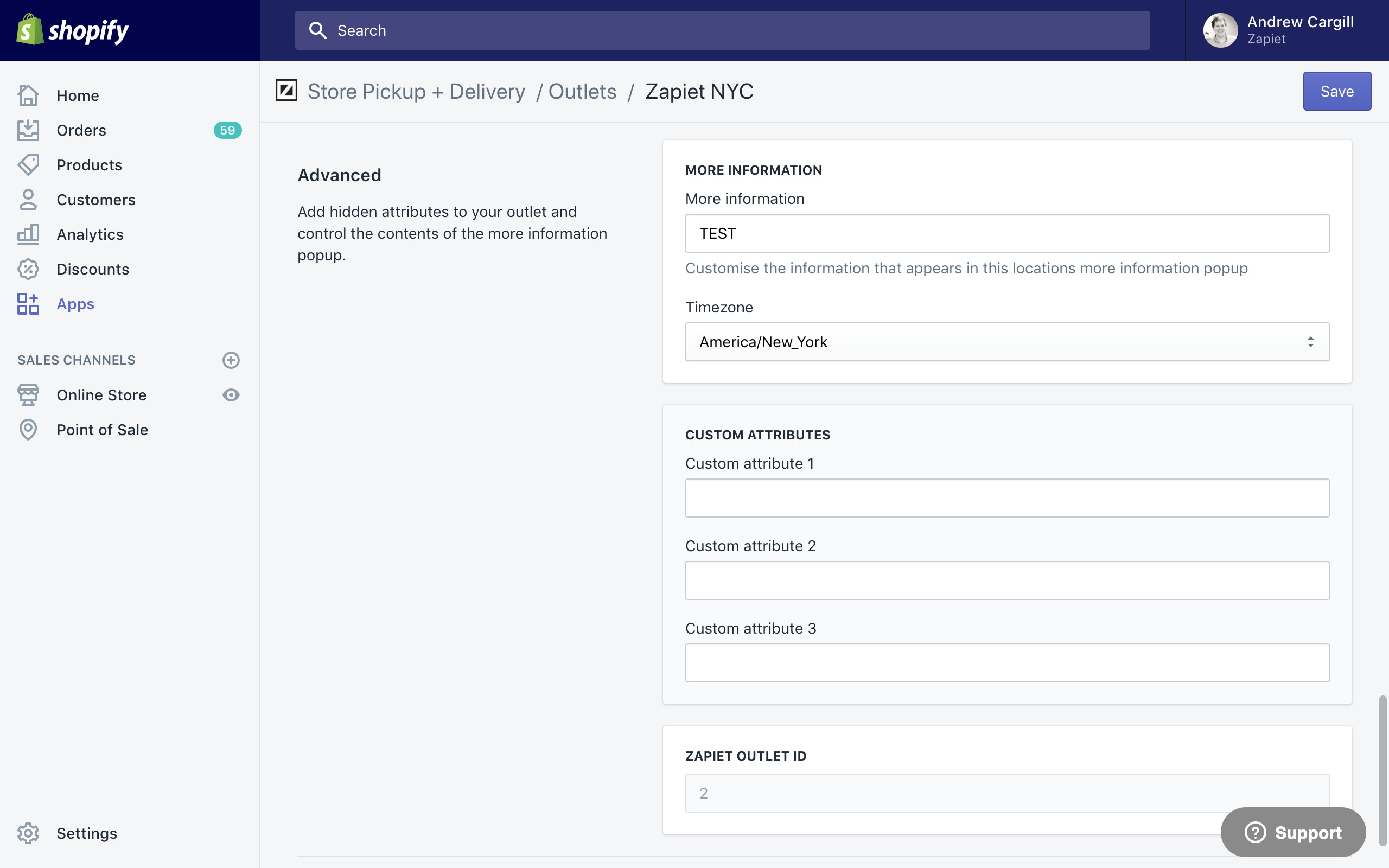Screen dimensions: 1389x868
Task: Add a sales channel with plus icon
Action: [231, 360]
